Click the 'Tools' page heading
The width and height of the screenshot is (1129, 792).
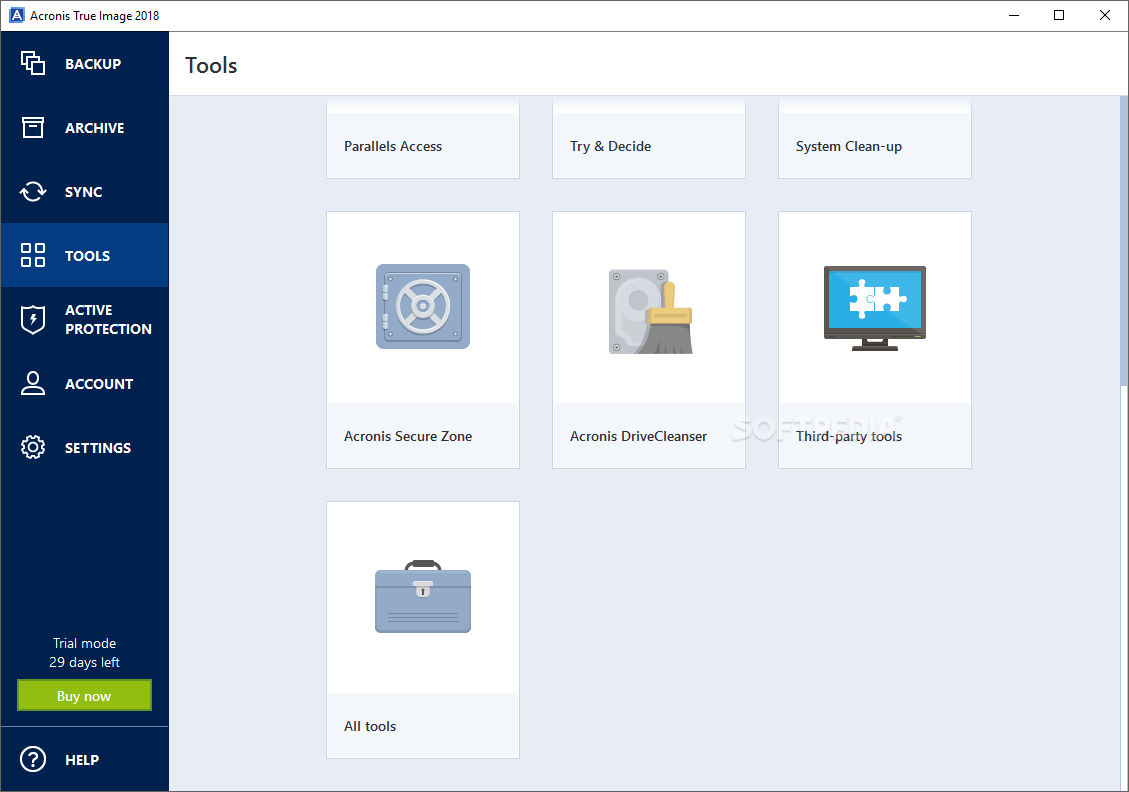pos(211,66)
